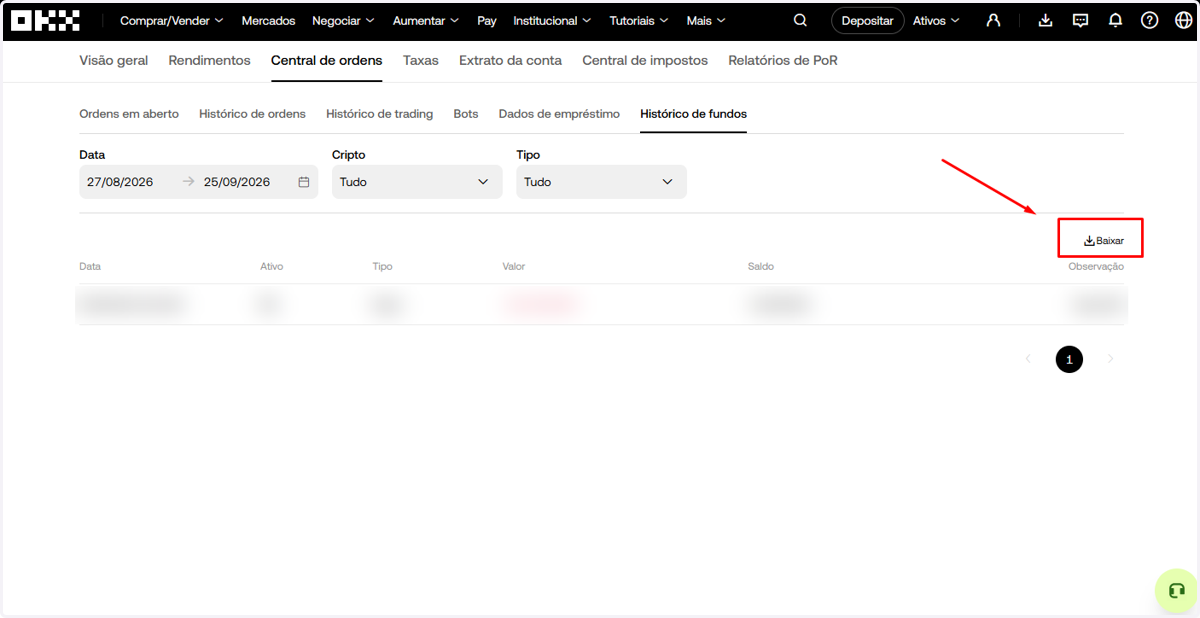Open the help question mark icon
This screenshot has height=618, width=1200.
click(1150, 20)
